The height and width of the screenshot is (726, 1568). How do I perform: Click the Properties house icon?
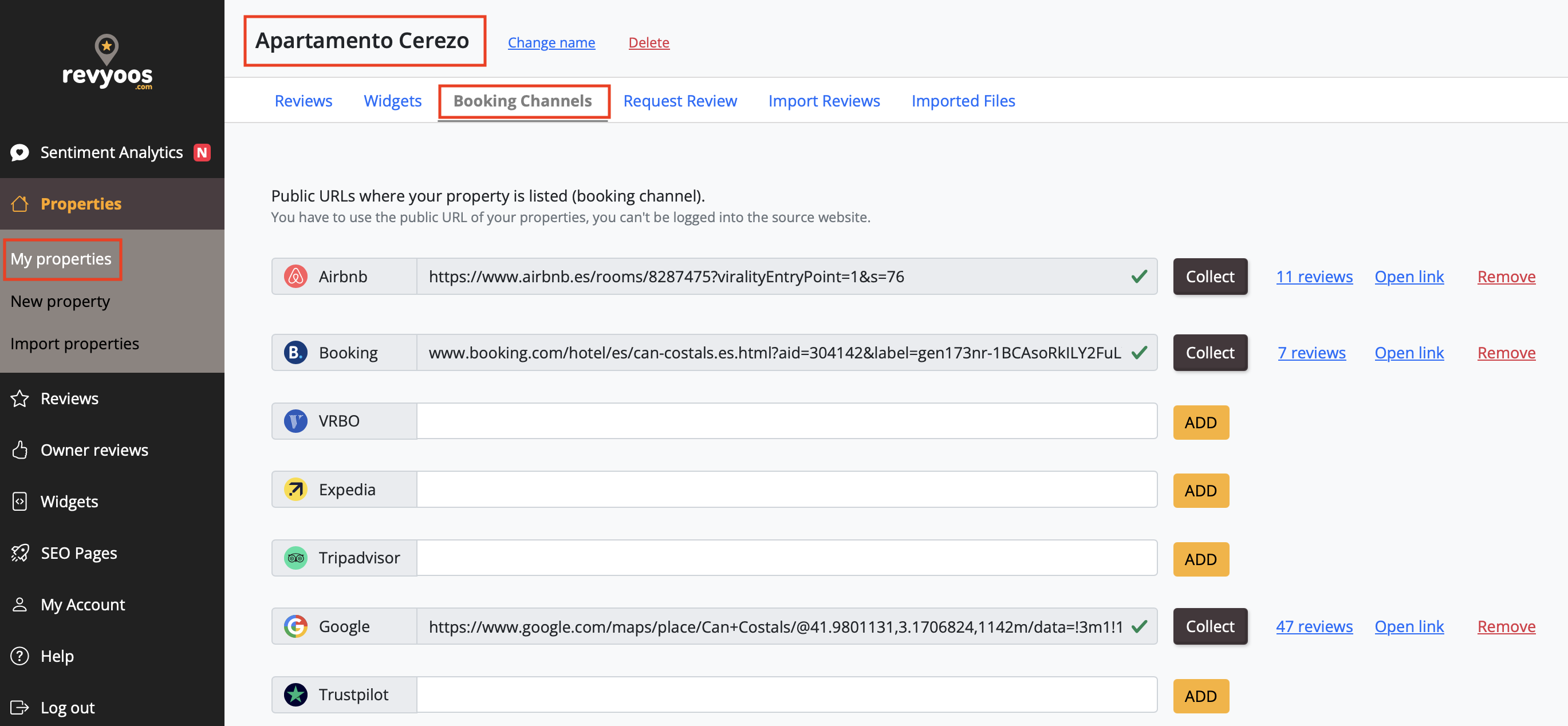(19, 204)
